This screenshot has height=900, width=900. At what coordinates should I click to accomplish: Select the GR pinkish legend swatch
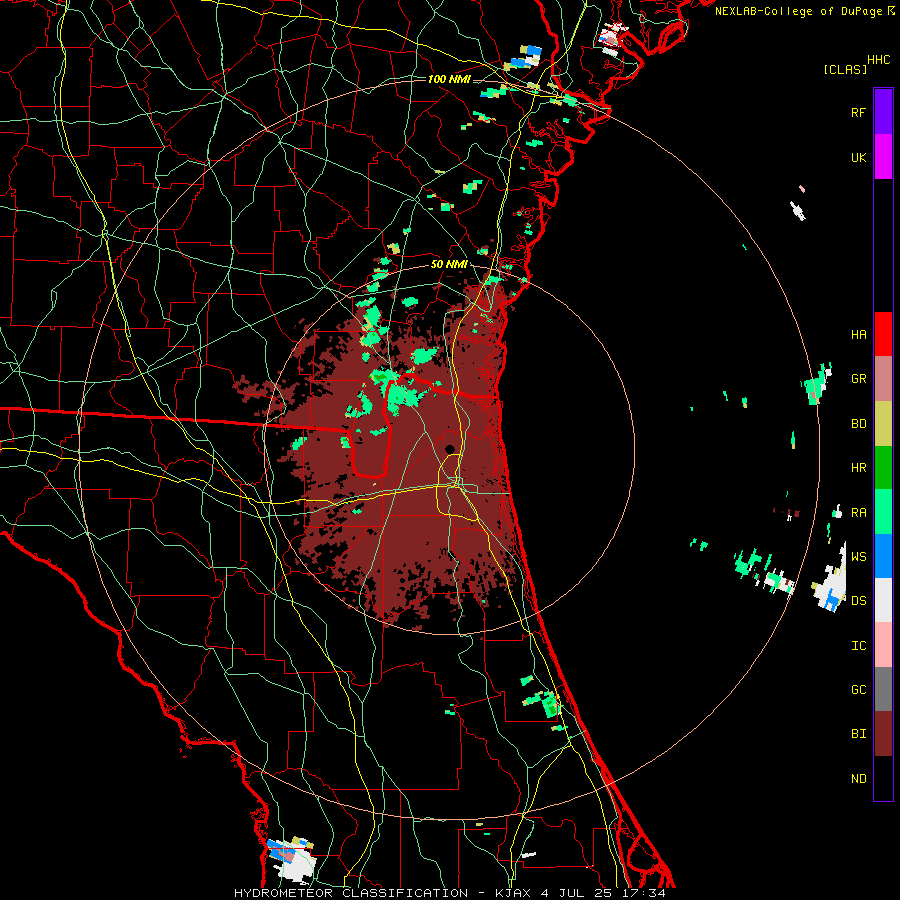(883, 379)
